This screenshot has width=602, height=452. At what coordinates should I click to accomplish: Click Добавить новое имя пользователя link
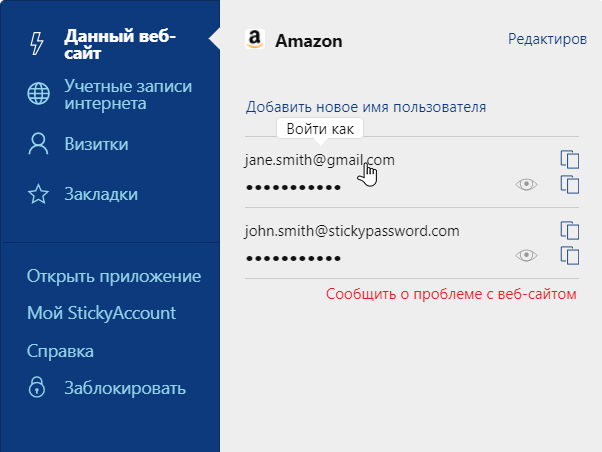pyautogui.click(x=366, y=107)
